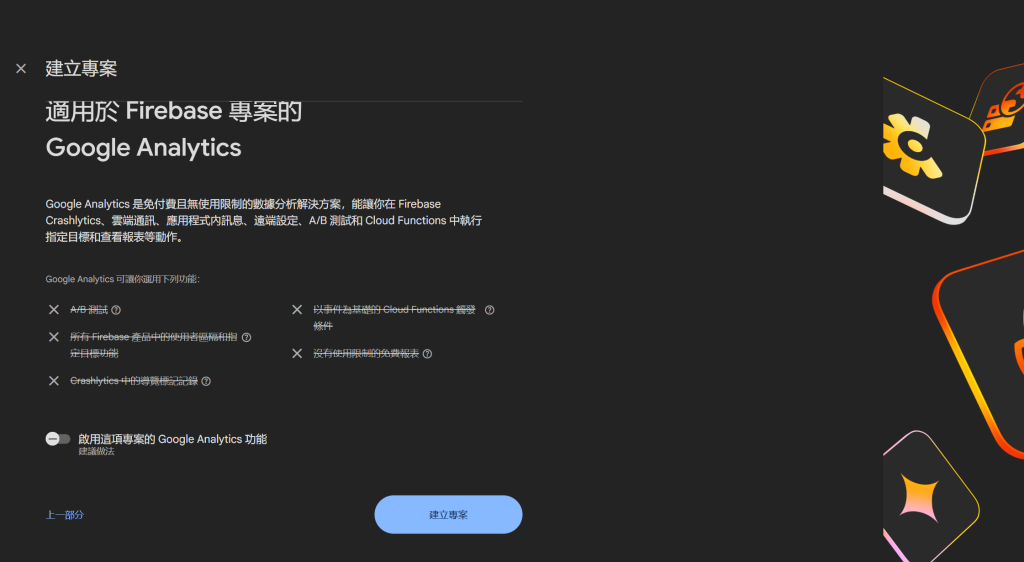Click the Google Analytics heading text

pyautogui.click(x=144, y=148)
